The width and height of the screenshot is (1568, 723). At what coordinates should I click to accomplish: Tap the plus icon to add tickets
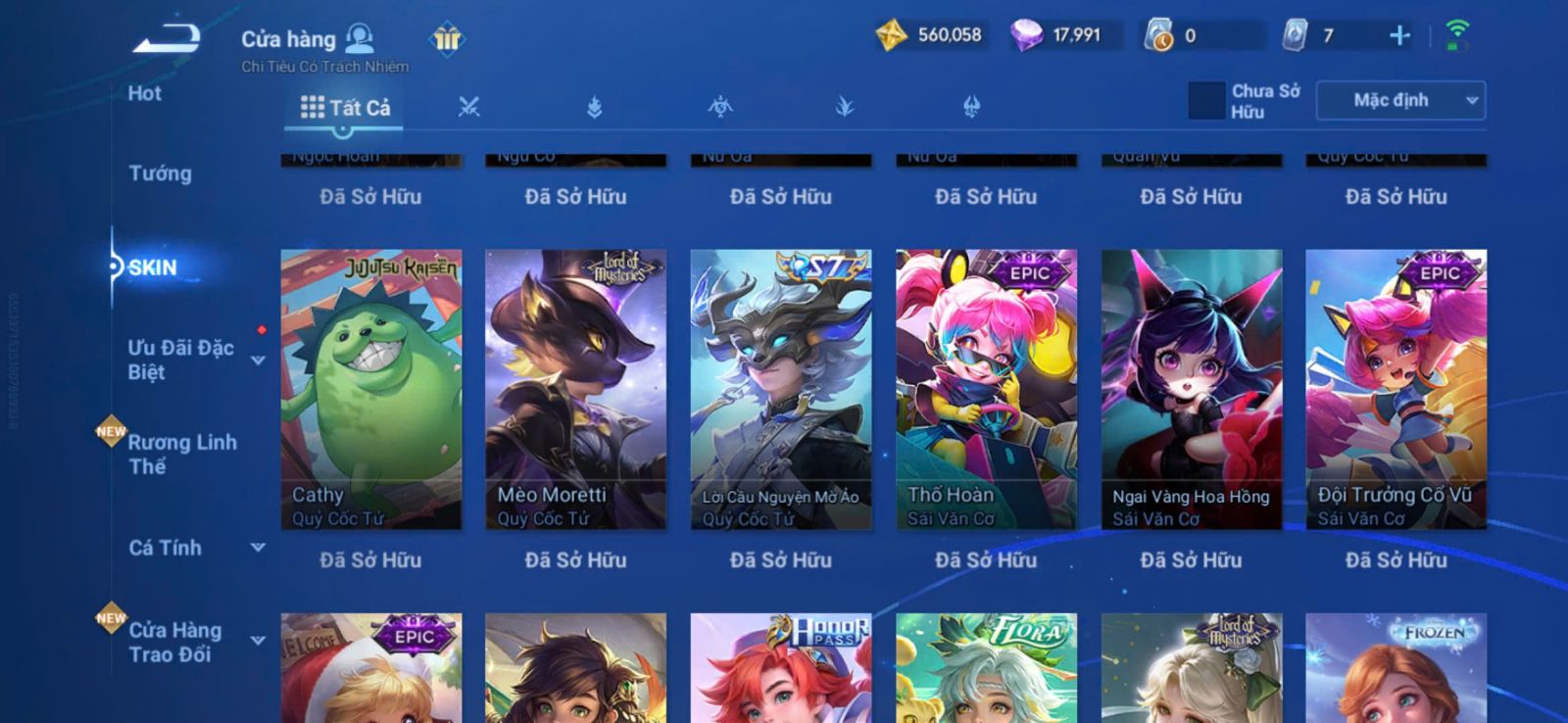click(1399, 36)
